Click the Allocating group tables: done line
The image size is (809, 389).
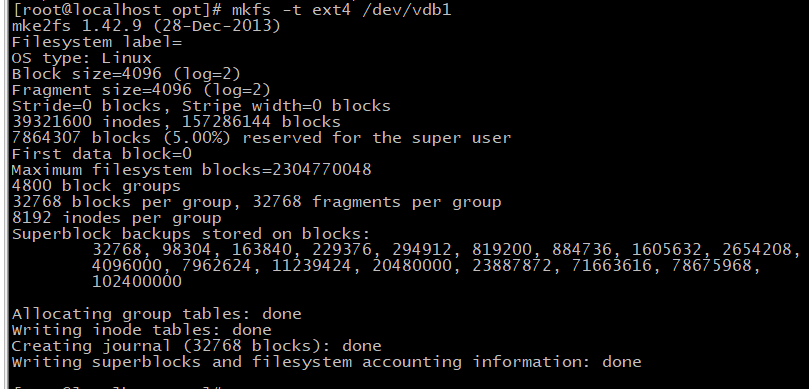click(x=156, y=313)
